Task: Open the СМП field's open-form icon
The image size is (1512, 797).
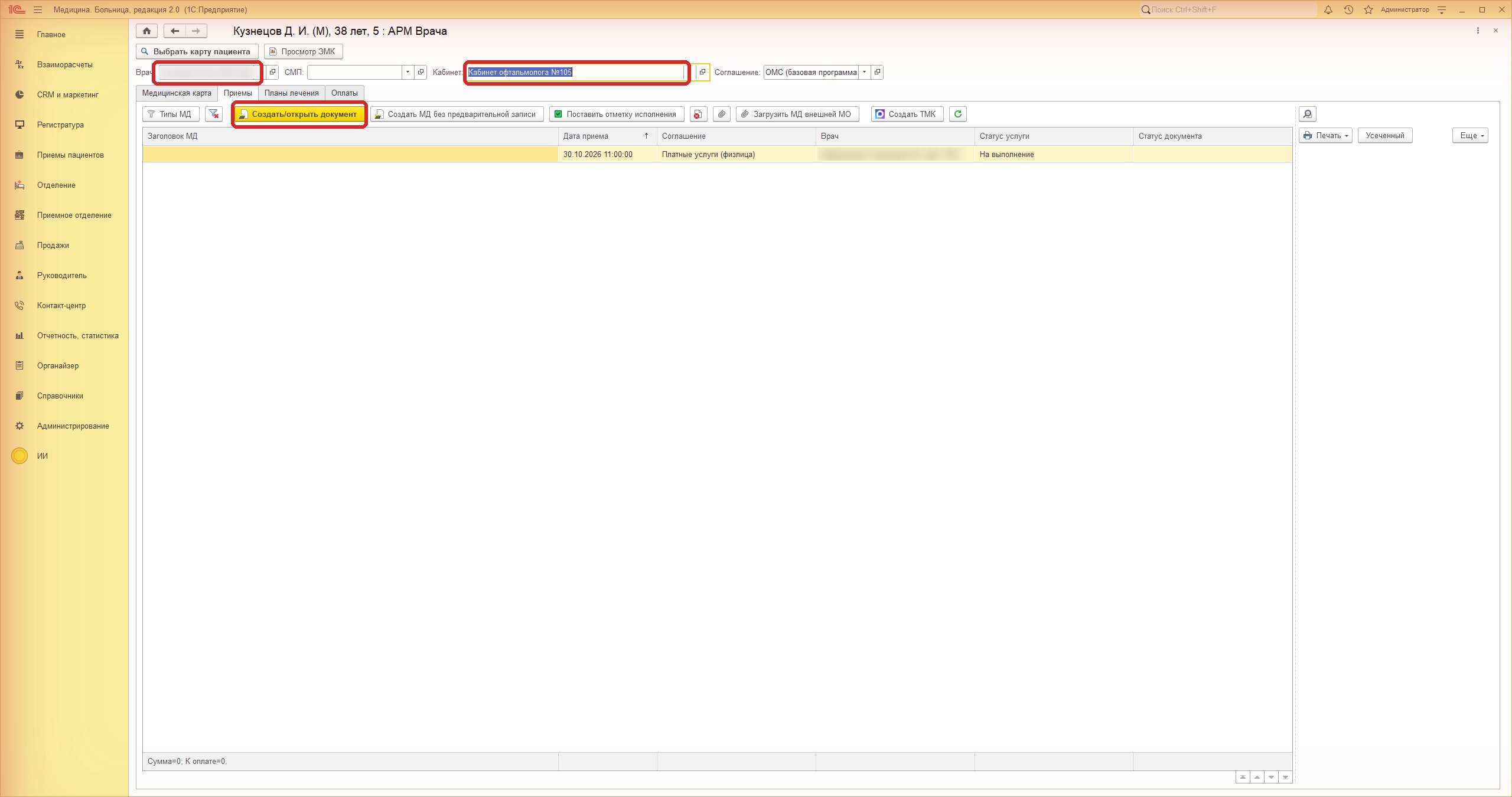Action: click(421, 72)
